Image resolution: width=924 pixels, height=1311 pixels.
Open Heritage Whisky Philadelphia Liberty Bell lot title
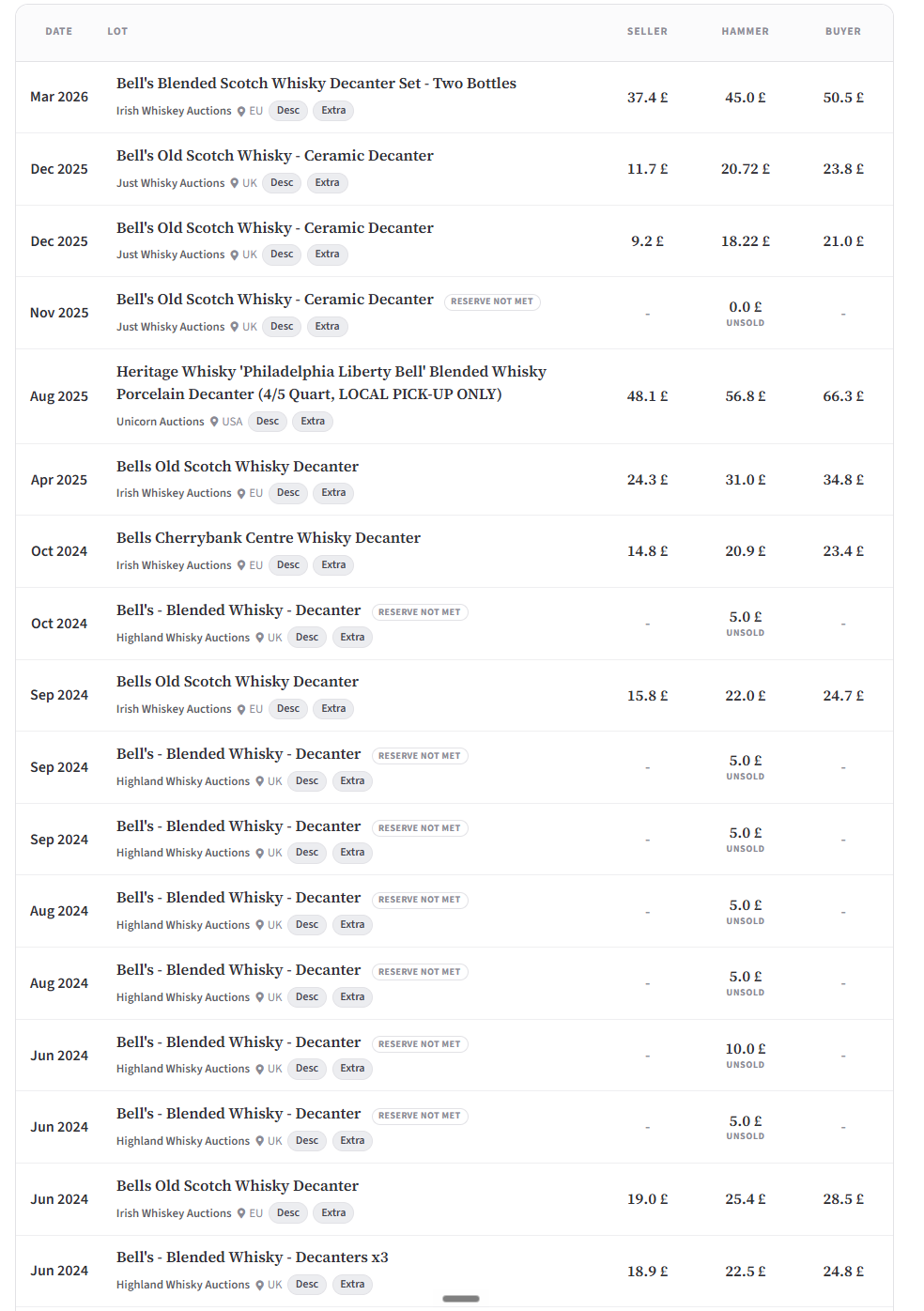331,383
